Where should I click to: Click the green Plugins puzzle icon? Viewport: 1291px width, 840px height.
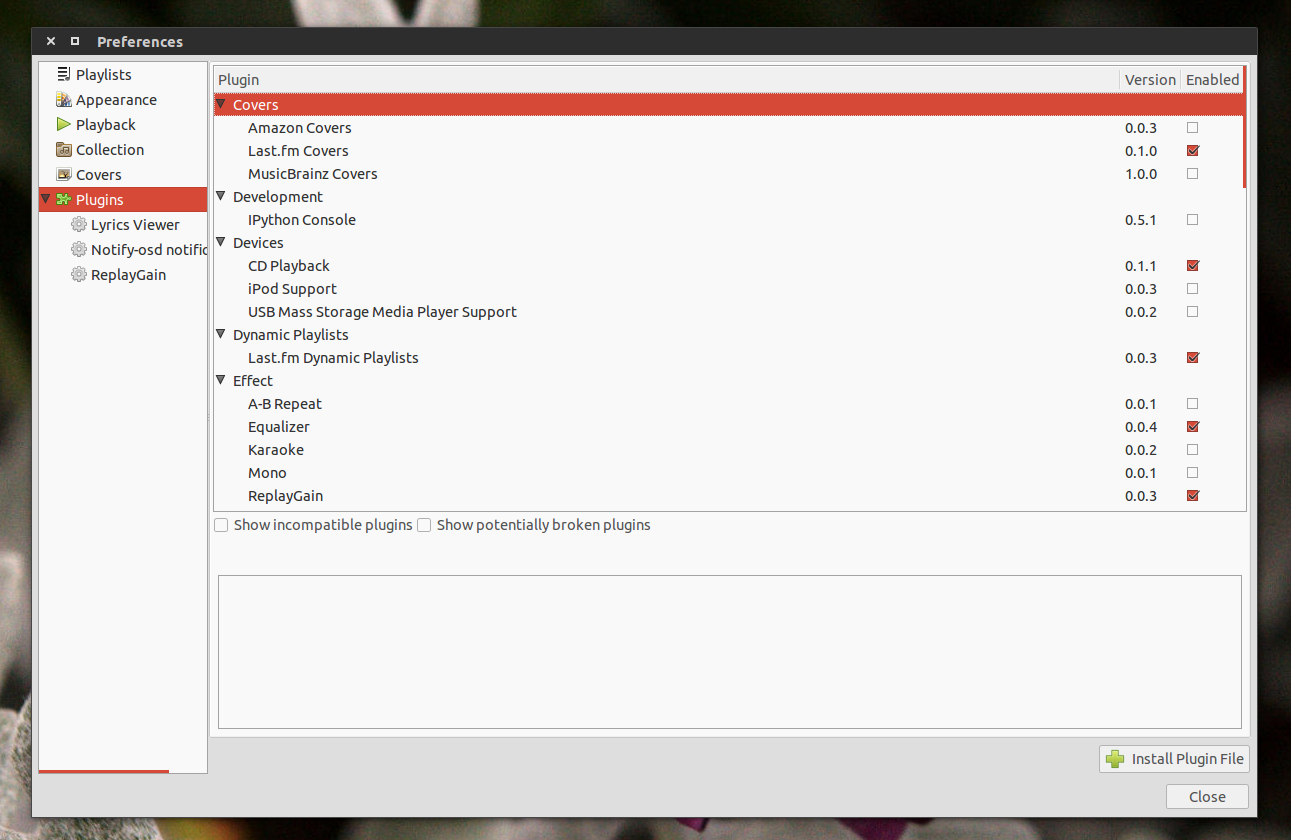coord(64,199)
